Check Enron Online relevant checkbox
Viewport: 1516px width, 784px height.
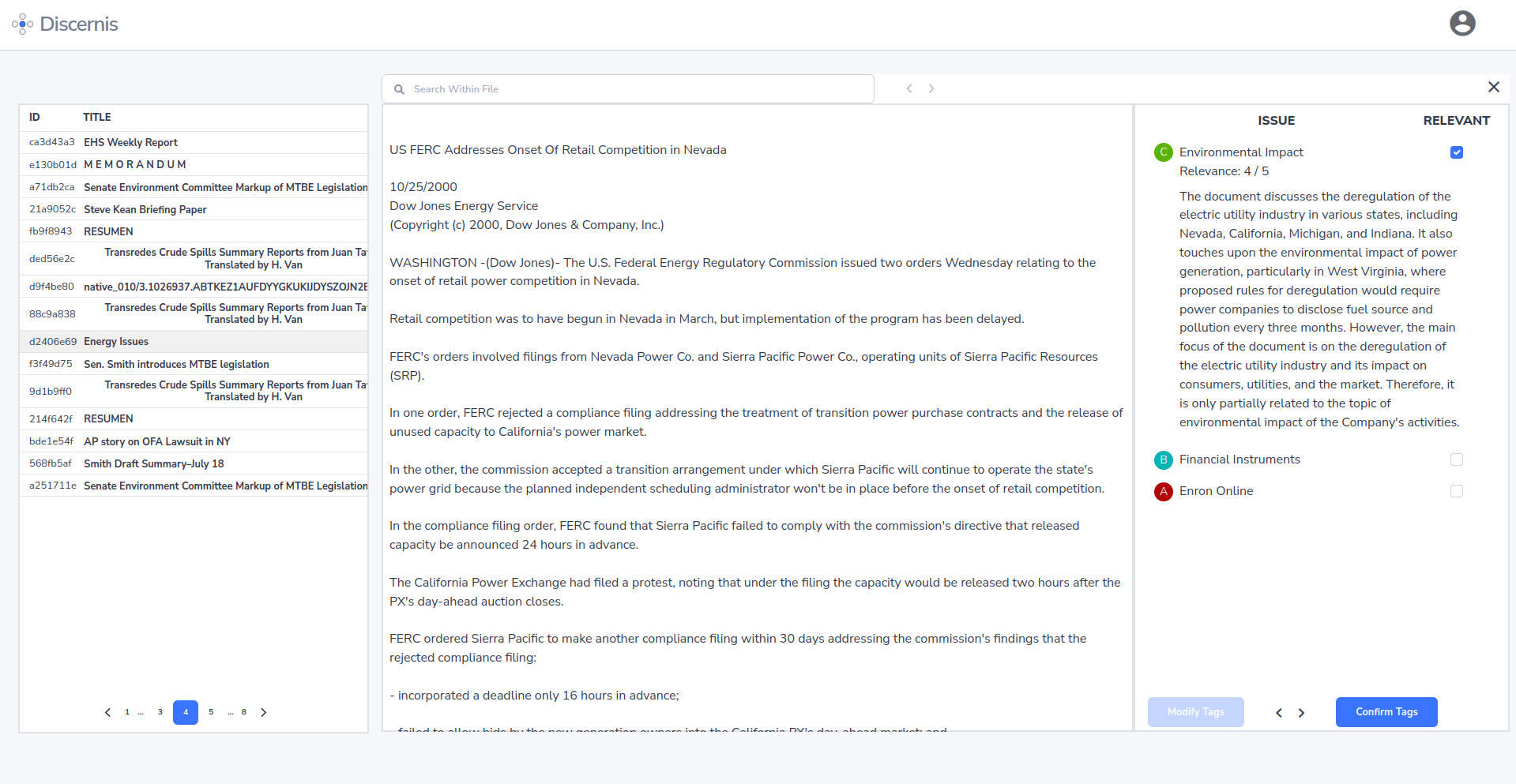click(x=1457, y=491)
